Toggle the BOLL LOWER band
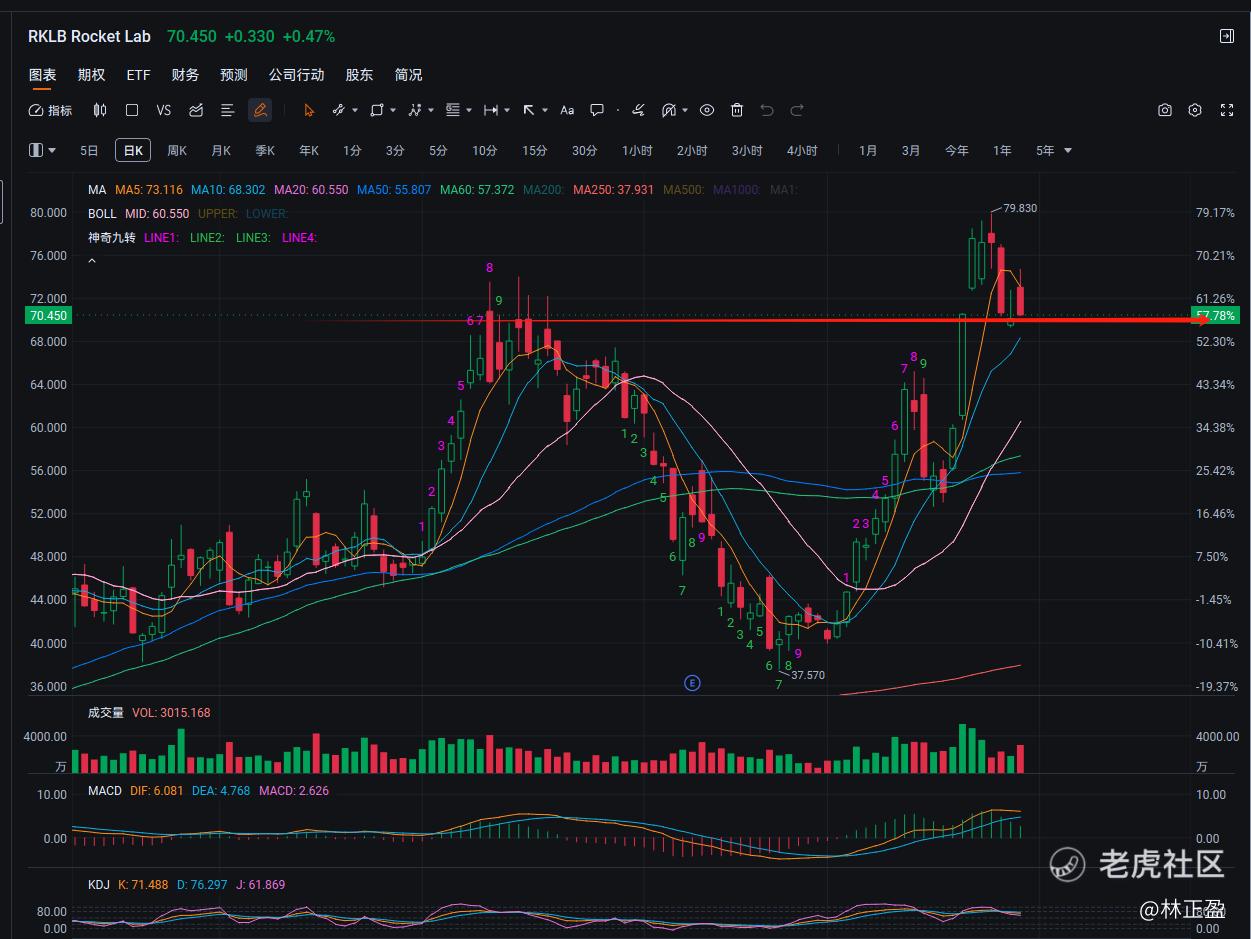This screenshot has height=939, width=1251. click(266, 213)
